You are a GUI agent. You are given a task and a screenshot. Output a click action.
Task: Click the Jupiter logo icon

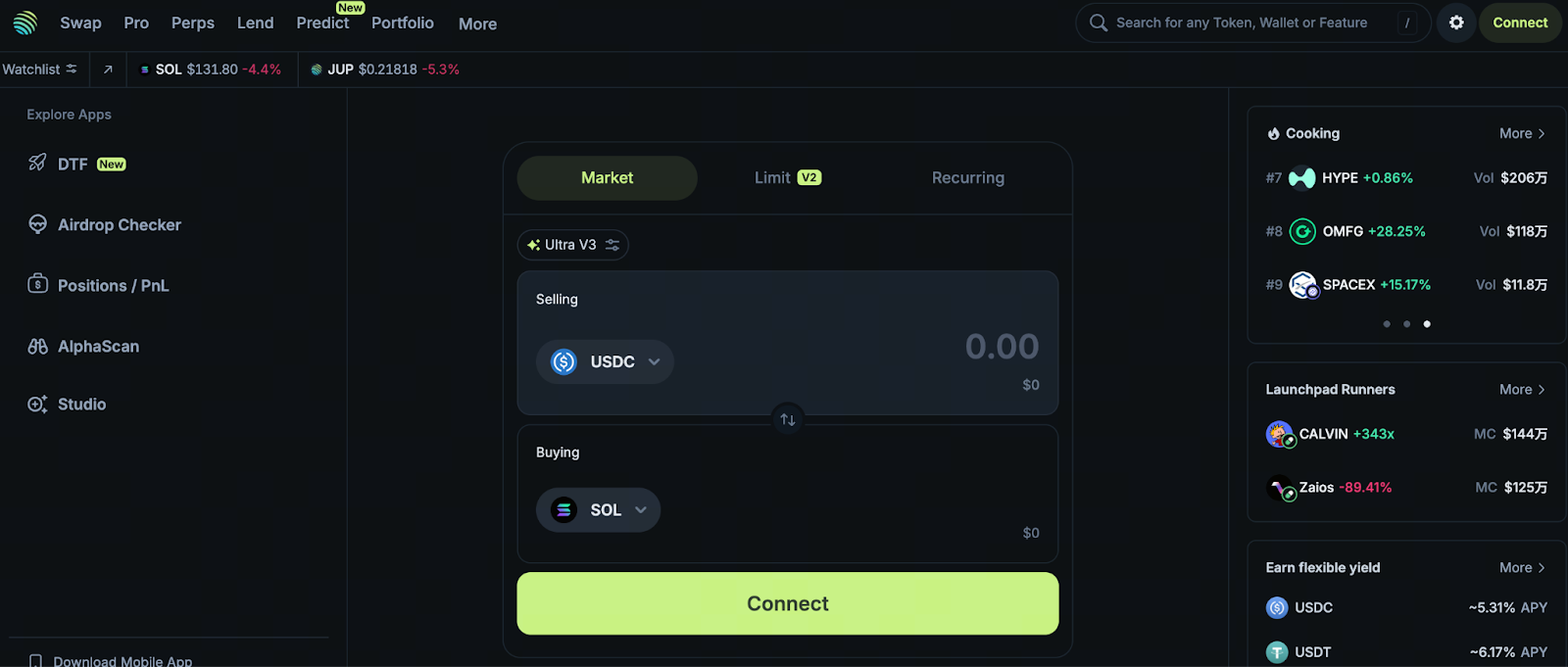(25, 23)
